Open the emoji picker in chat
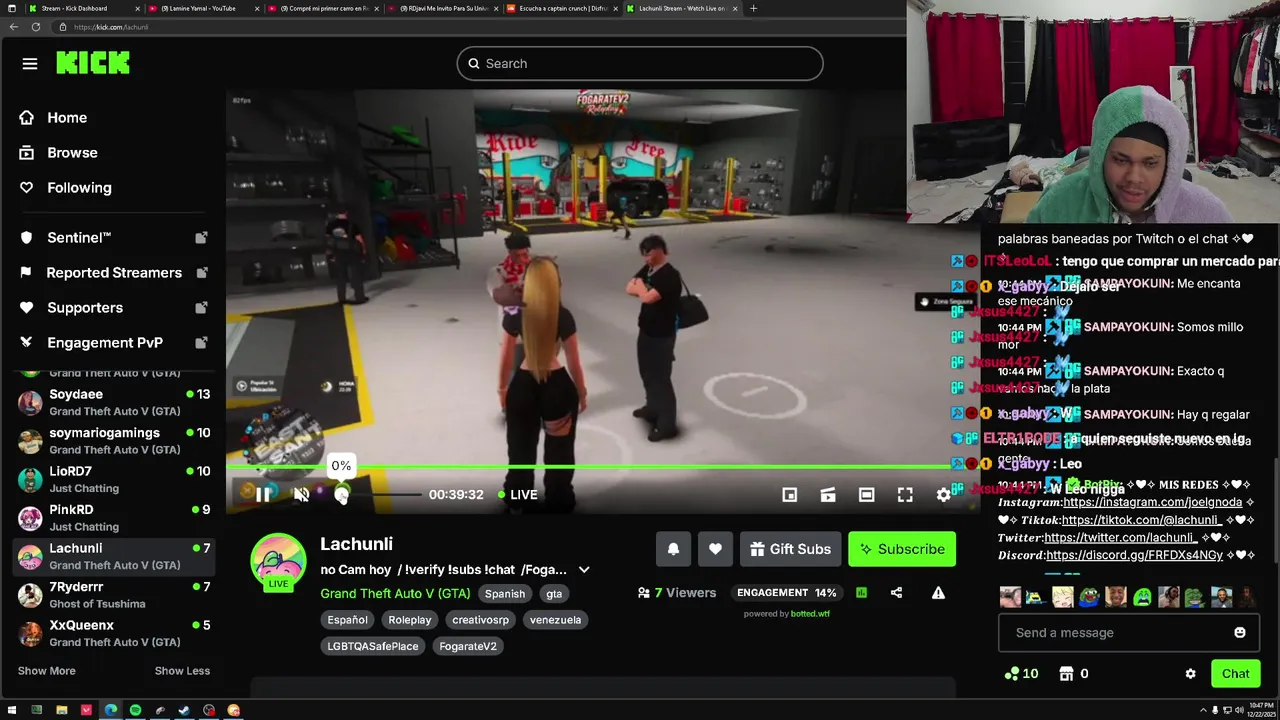This screenshot has width=1280, height=720. (x=1240, y=632)
